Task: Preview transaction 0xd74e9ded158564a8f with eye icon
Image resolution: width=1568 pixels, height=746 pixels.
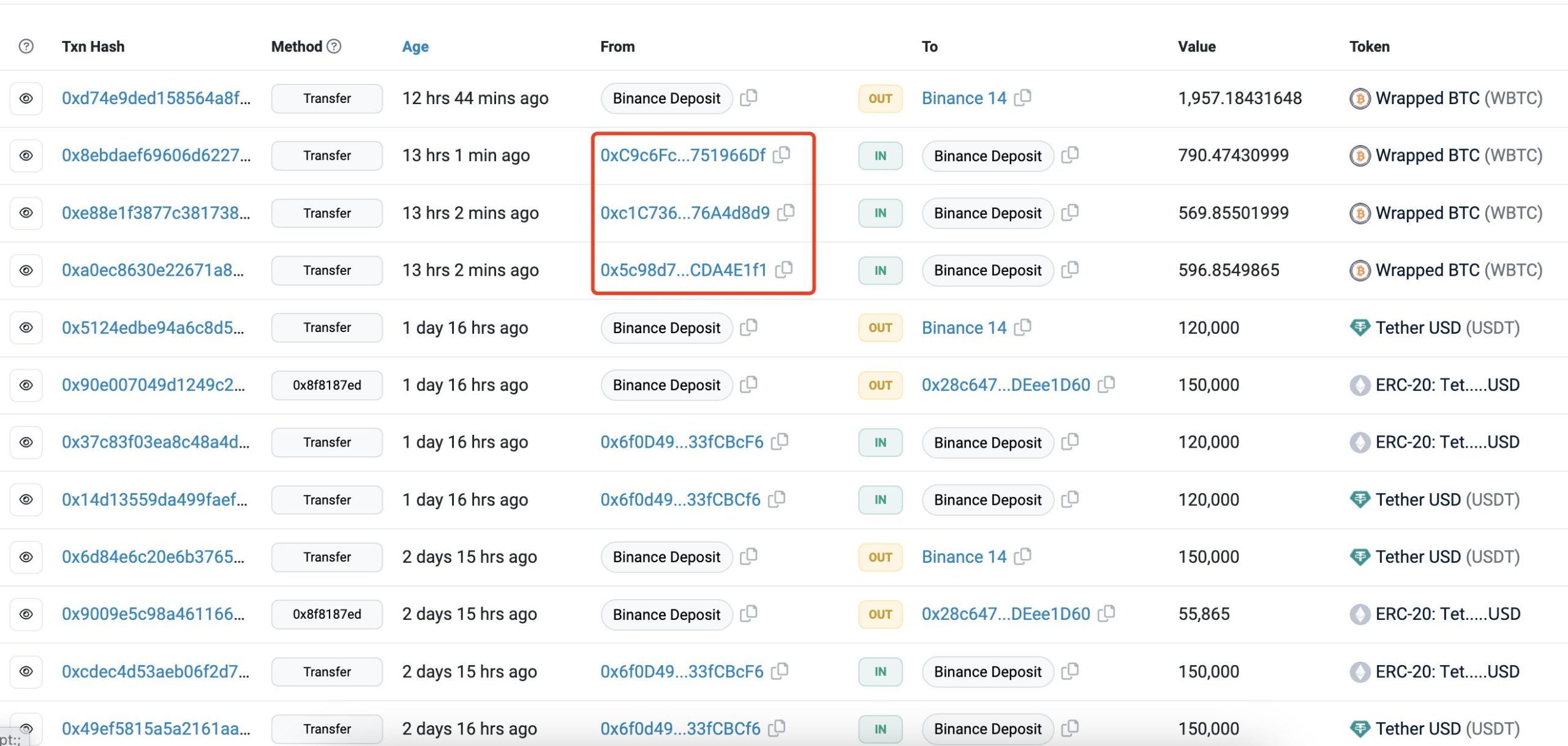Action: pos(26,98)
